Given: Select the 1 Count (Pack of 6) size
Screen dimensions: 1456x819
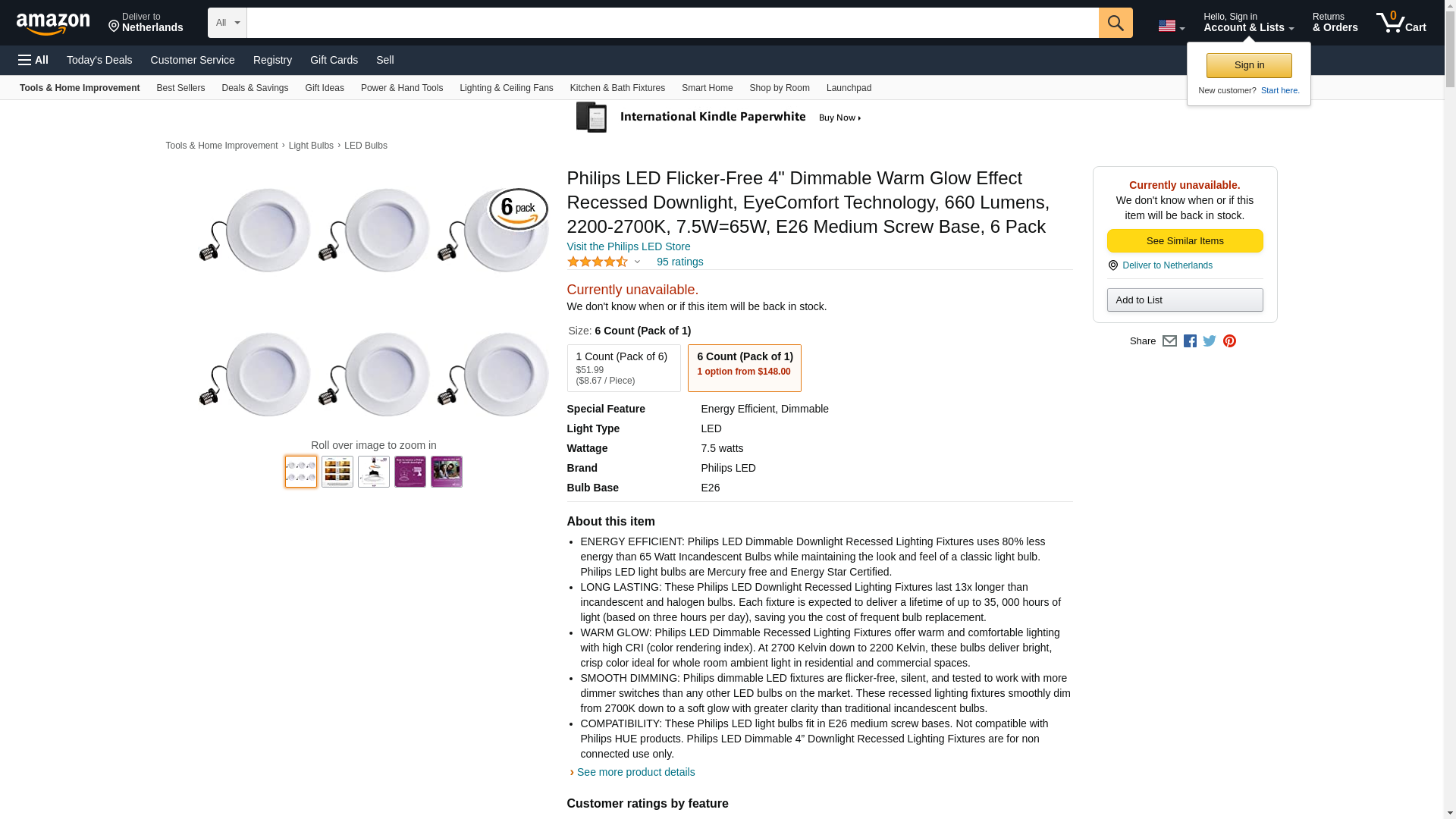Looking at the screenshot, I should point(623,368).
